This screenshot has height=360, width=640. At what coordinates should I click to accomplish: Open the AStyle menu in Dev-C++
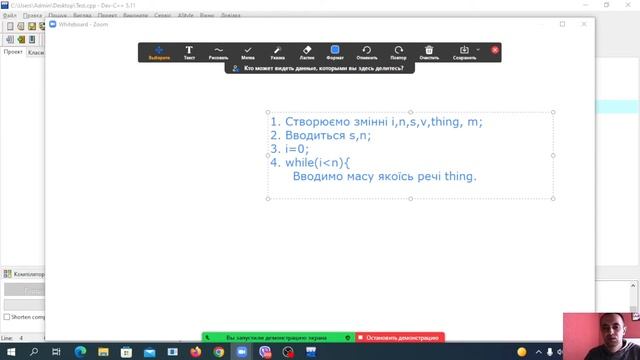(186, 16)
